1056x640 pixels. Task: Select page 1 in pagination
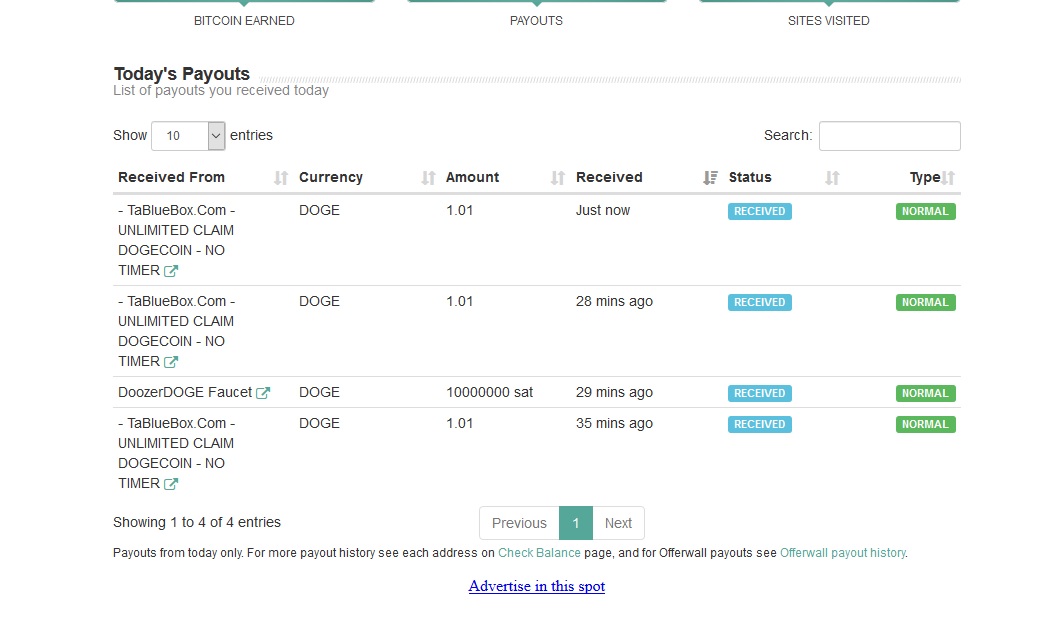click(576, 523)
